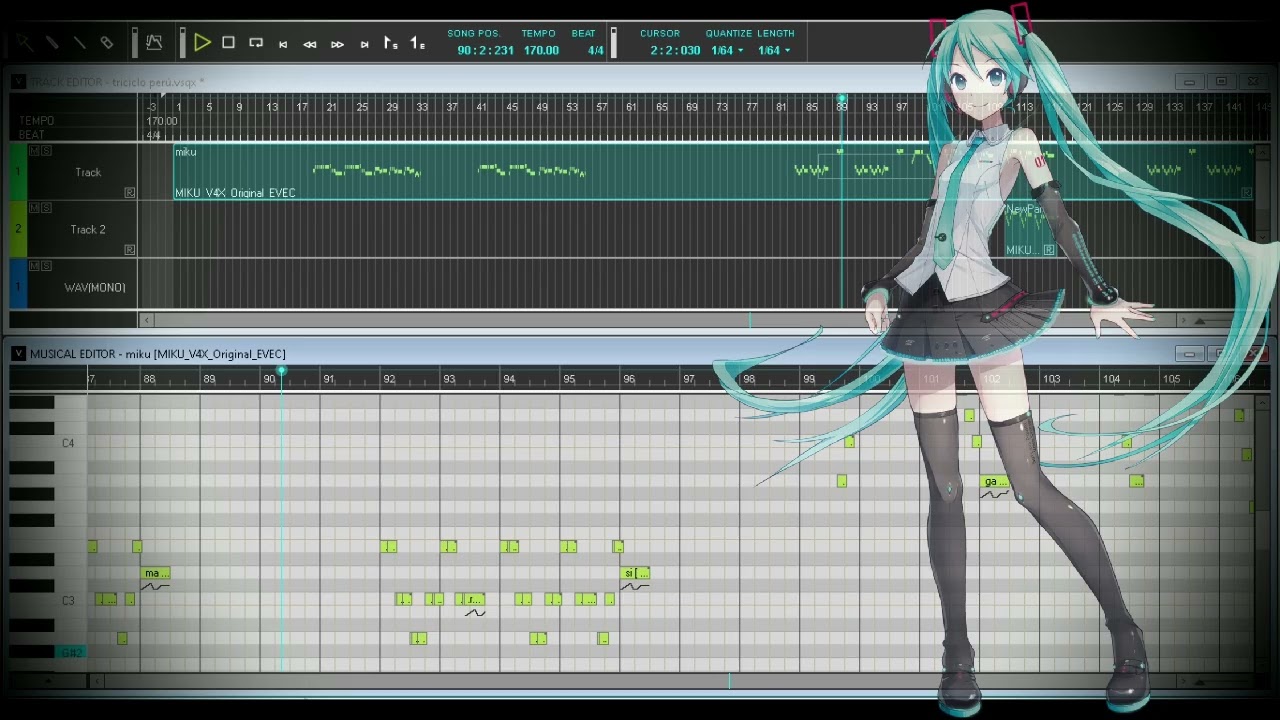1280x720 pixels.
Task: Set the end marker flag
Action: (417, 43)
